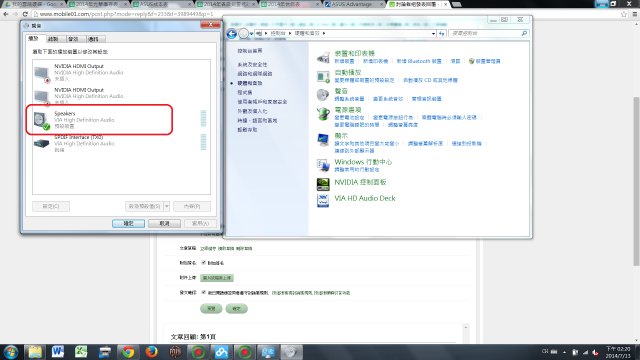640x360 pixels.
Task: Click the green Preview button in reply form
Action: tap(211, 309)
